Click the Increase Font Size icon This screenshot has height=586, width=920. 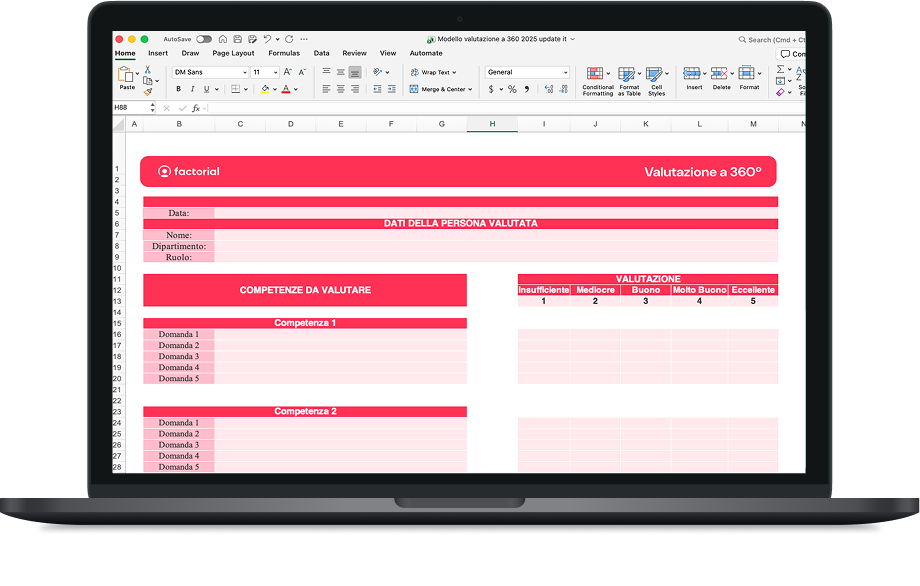(x=288, y=72)
